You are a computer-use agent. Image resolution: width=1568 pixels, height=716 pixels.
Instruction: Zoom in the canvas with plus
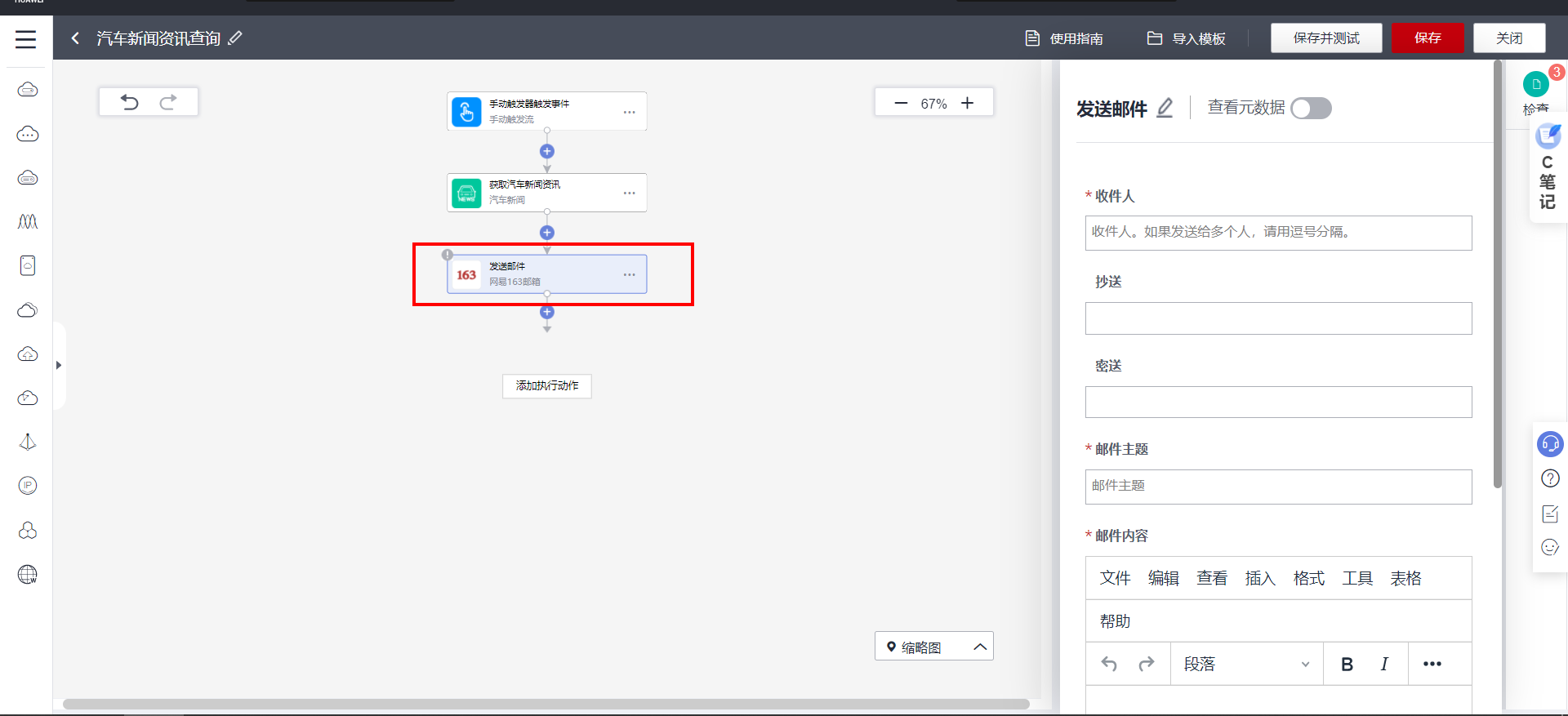click(x=968, y=103)
